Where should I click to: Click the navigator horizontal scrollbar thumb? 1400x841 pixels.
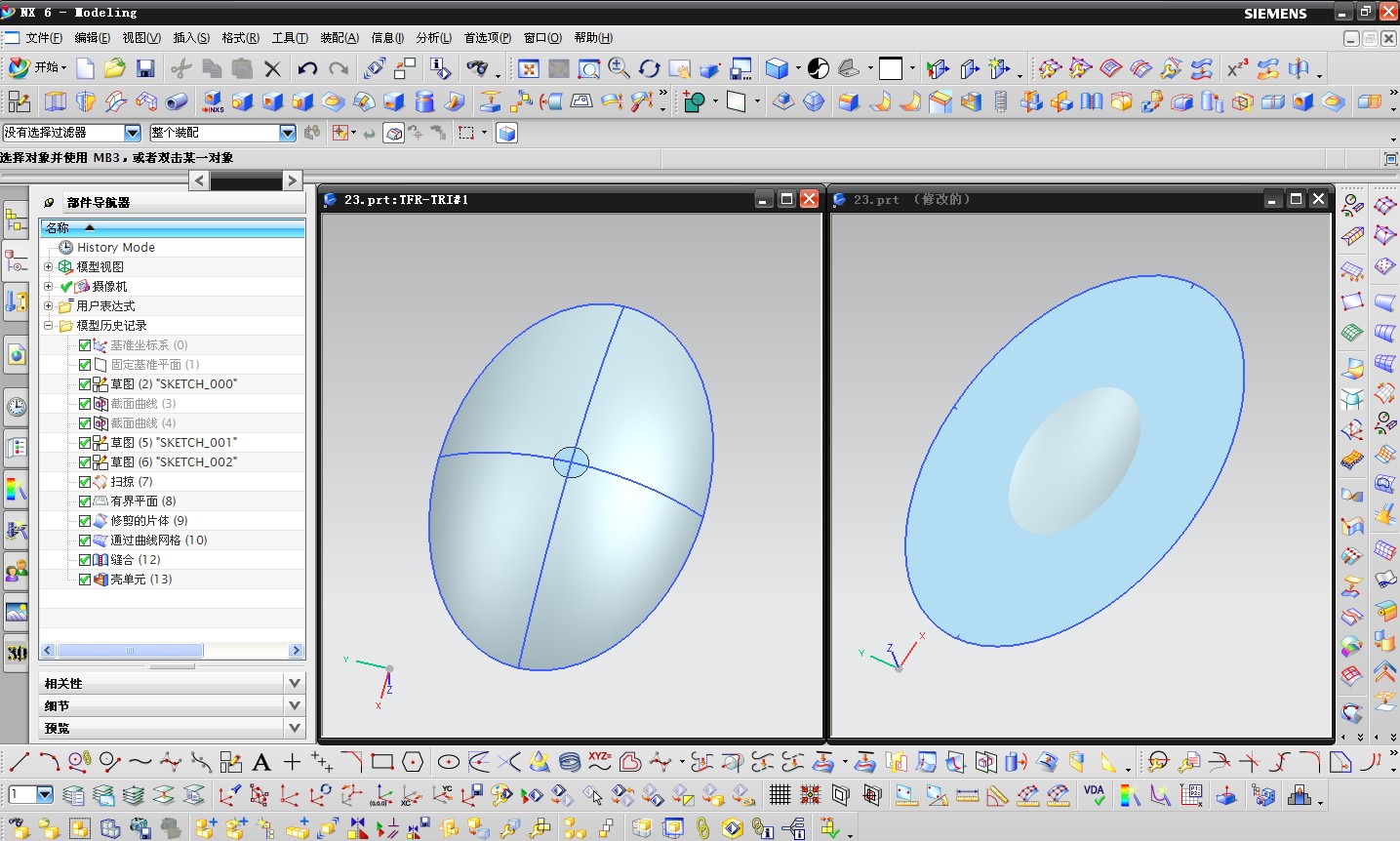130,651
